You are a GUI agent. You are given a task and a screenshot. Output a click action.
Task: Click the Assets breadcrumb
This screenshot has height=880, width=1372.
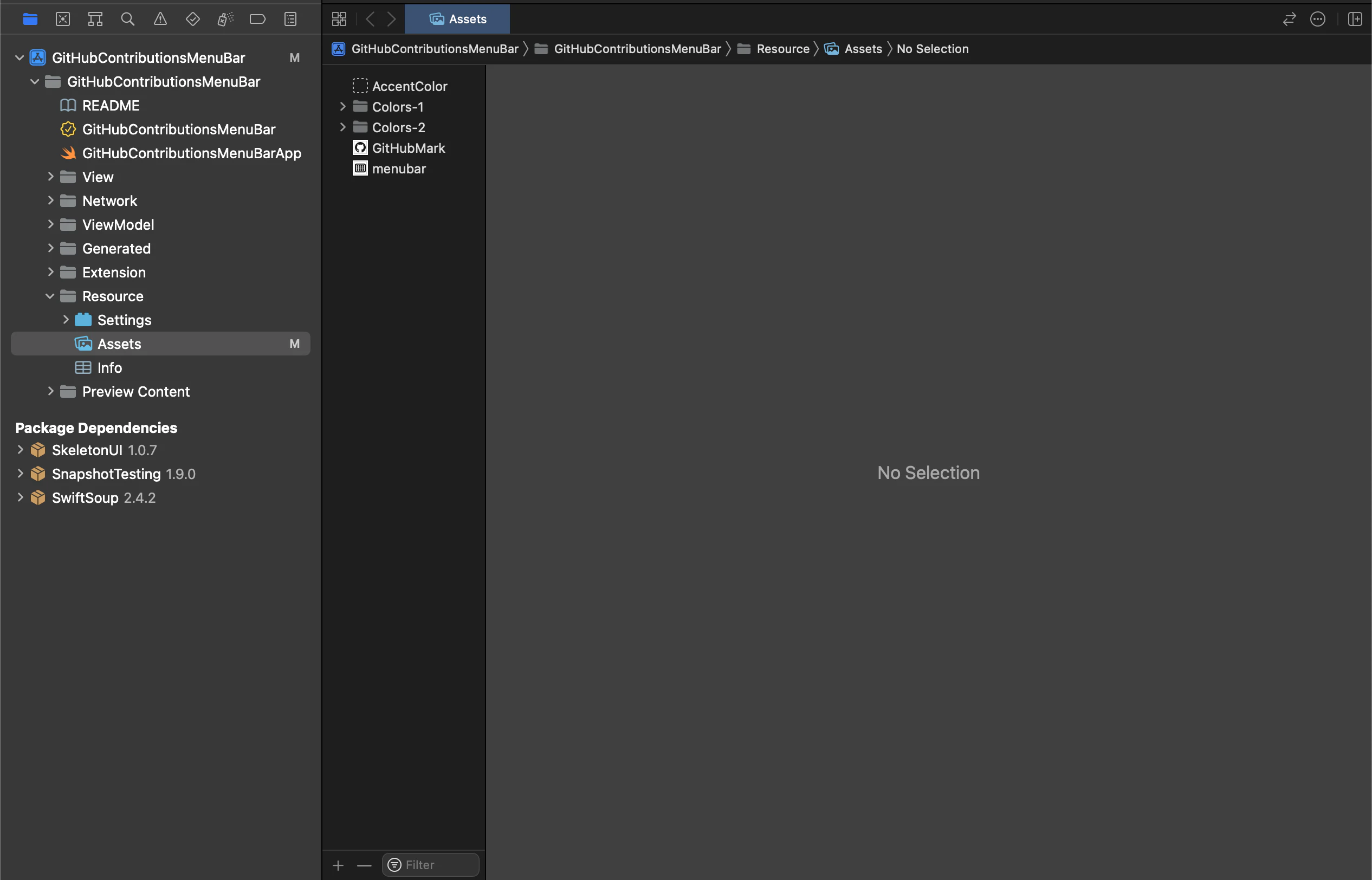click(854, 49)
